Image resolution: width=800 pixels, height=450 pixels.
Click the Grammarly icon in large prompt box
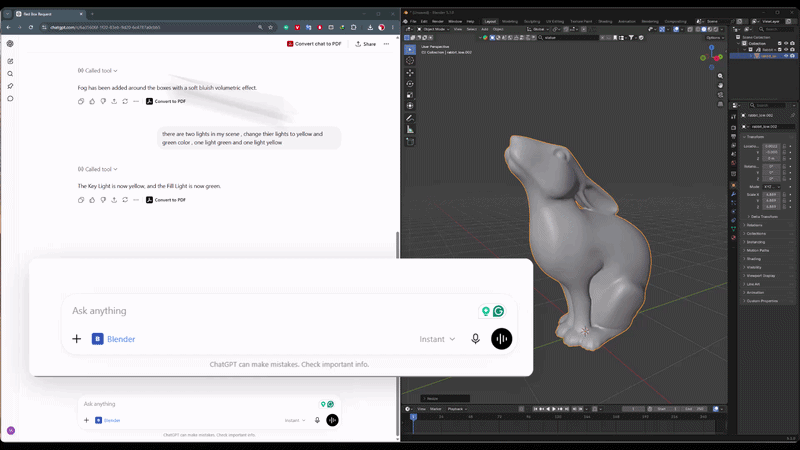(498, 311)
